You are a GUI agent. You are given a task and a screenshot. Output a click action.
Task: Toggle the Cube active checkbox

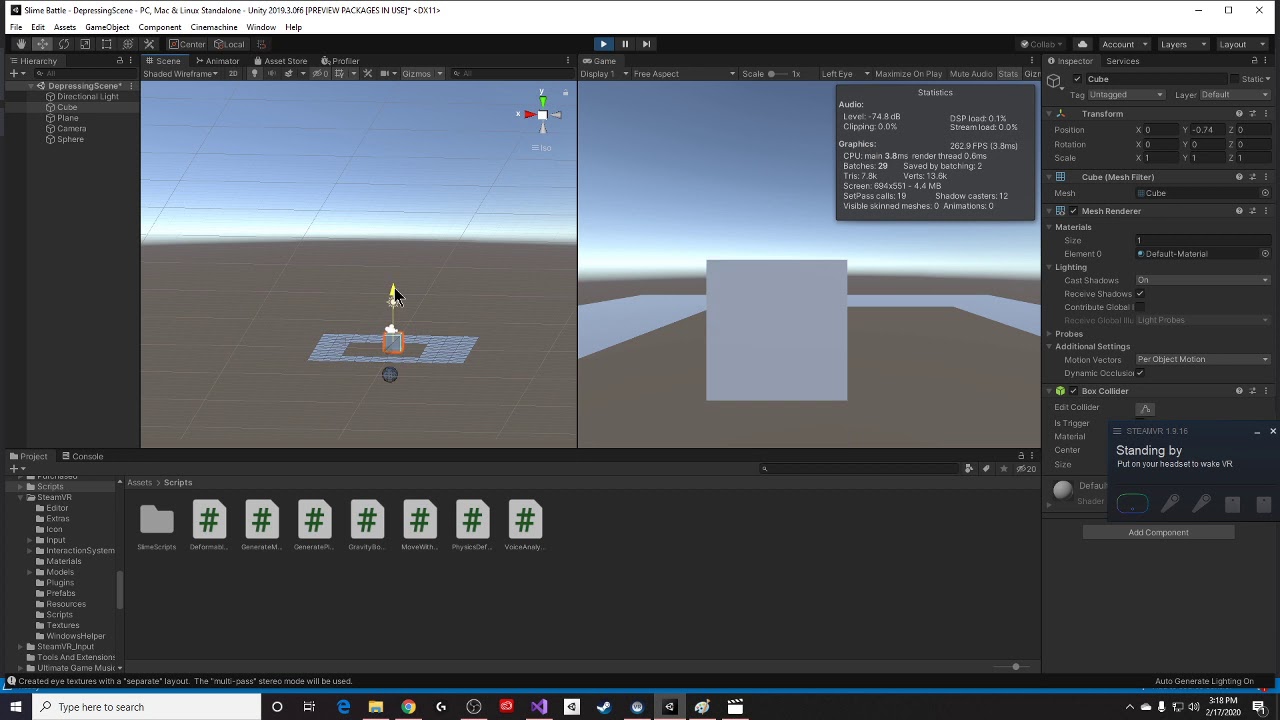pyautogui.click(x=1077, y=79)
